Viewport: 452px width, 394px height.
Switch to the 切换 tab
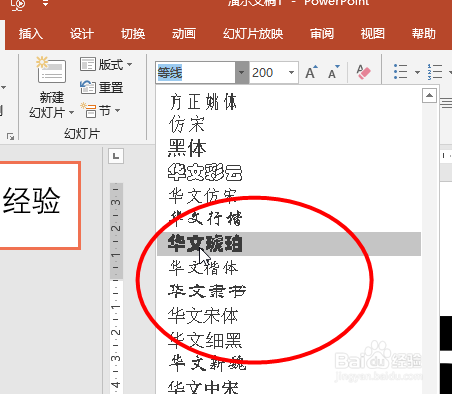[133, 34]
